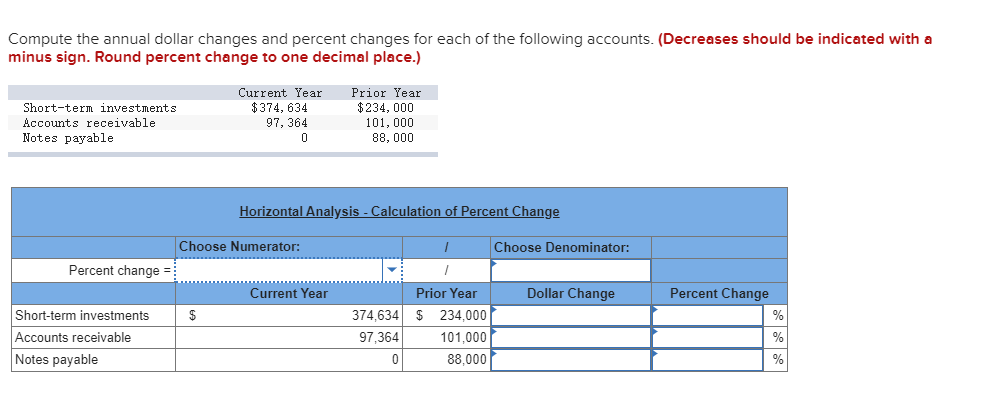Select Percent Change field for Accounts receivable
The image size is (997, 404).
[x=708, y=337]
